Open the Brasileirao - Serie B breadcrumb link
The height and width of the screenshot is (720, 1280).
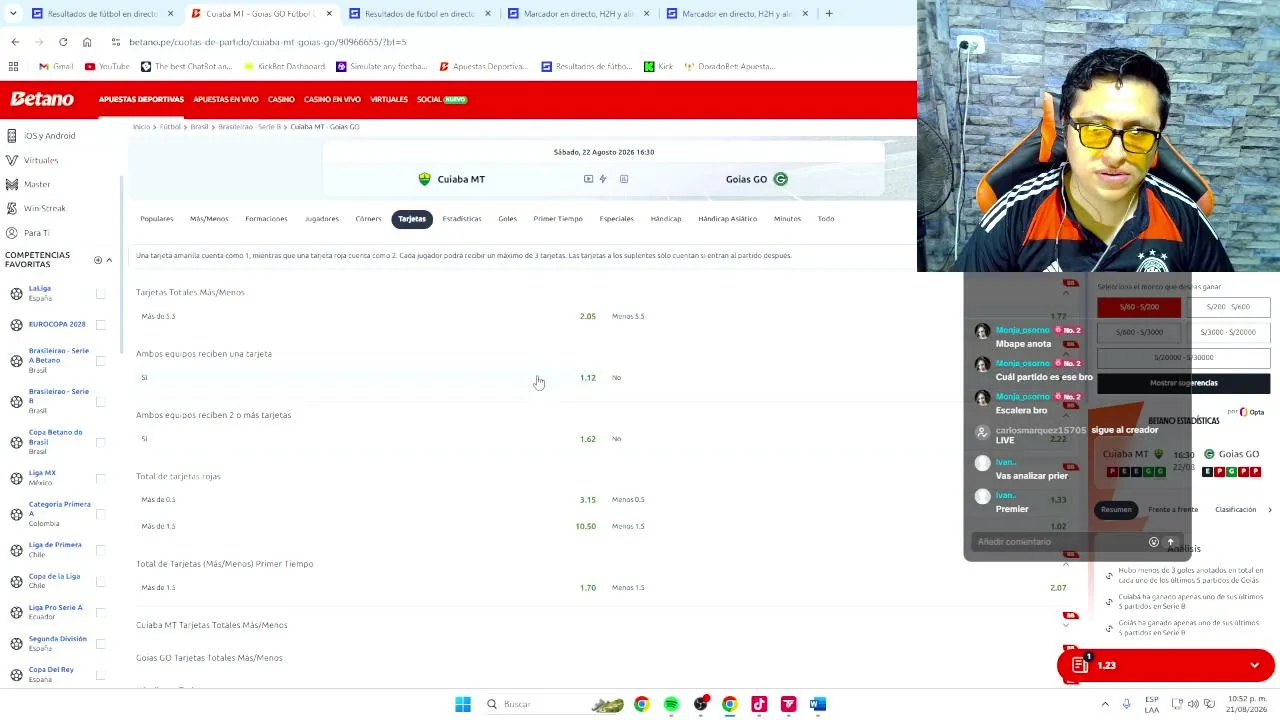(x=250, y=127)
